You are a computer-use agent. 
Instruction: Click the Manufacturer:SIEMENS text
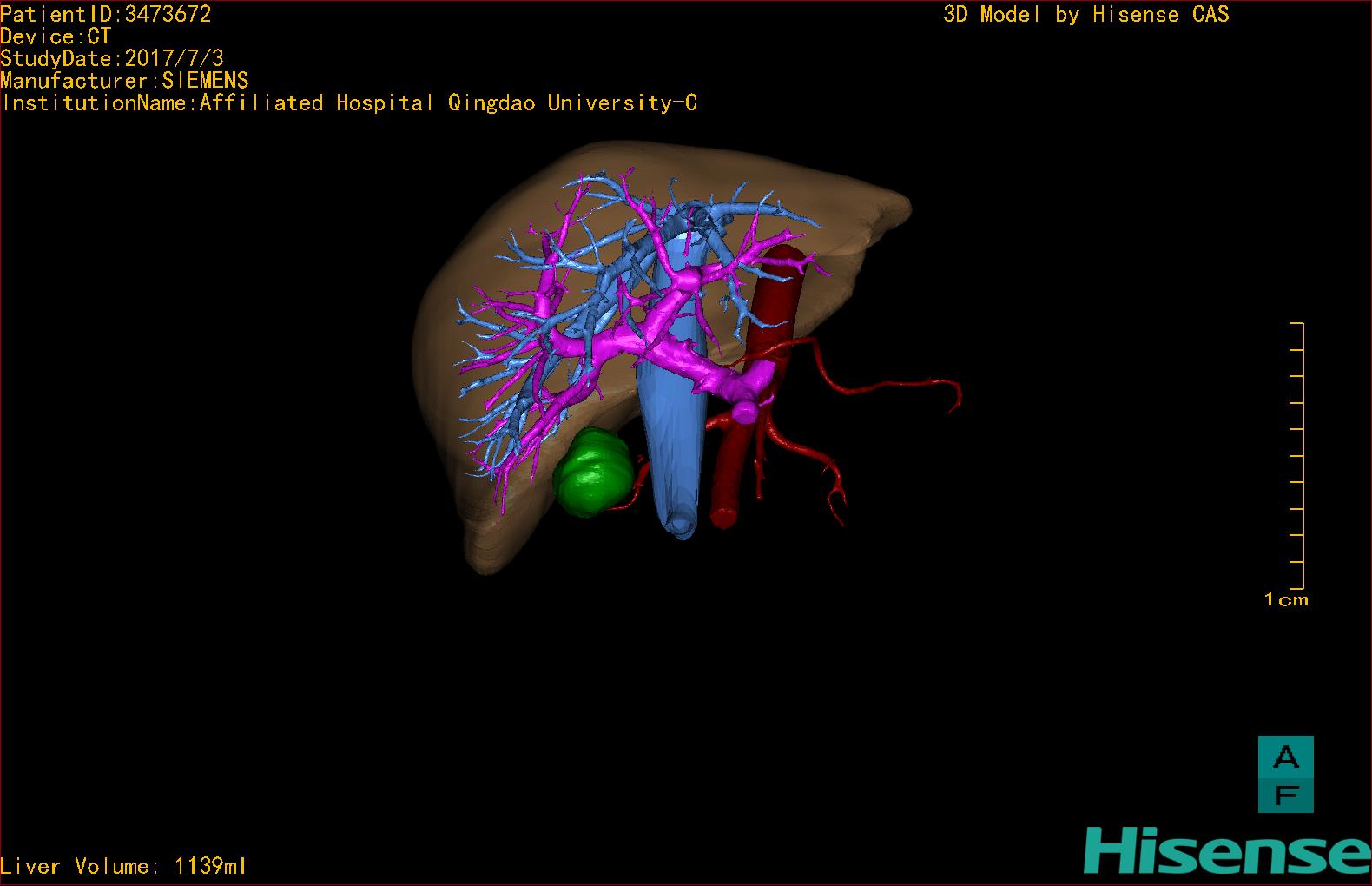coord(124,81)
